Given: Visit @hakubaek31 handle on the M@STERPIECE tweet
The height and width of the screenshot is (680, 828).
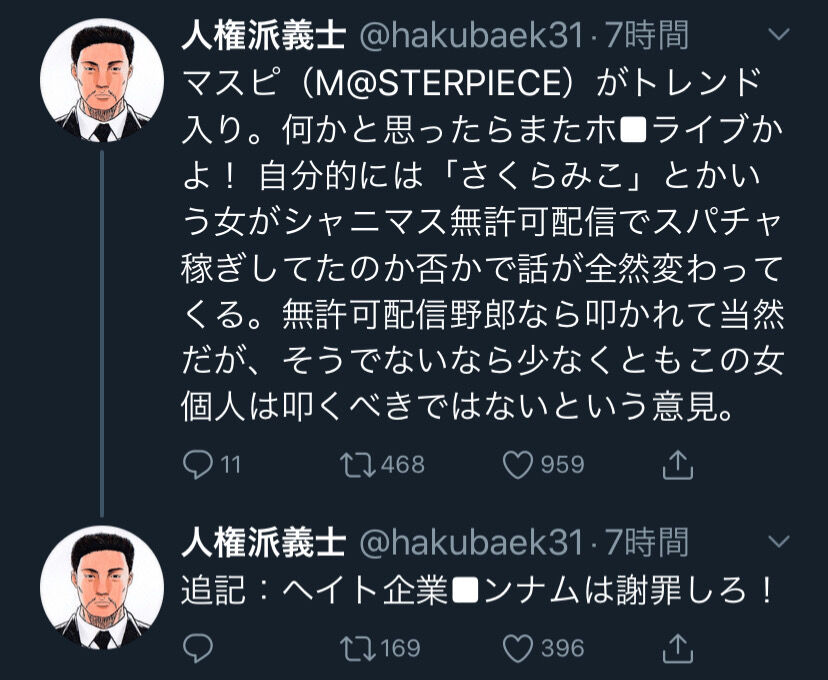Looking at the screenshot, I should 470,37.
